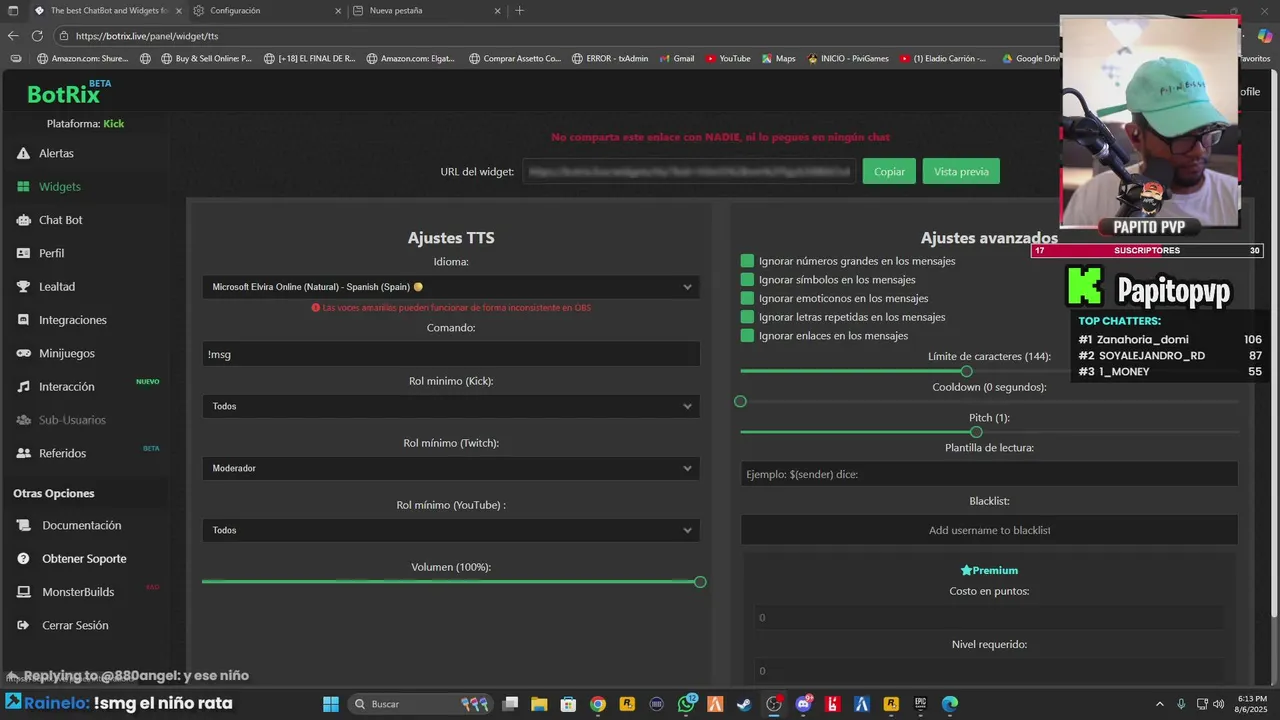Switch to the Nueva pestaña tab
This screenshot has height=720, width=1280.
(425, 11)
